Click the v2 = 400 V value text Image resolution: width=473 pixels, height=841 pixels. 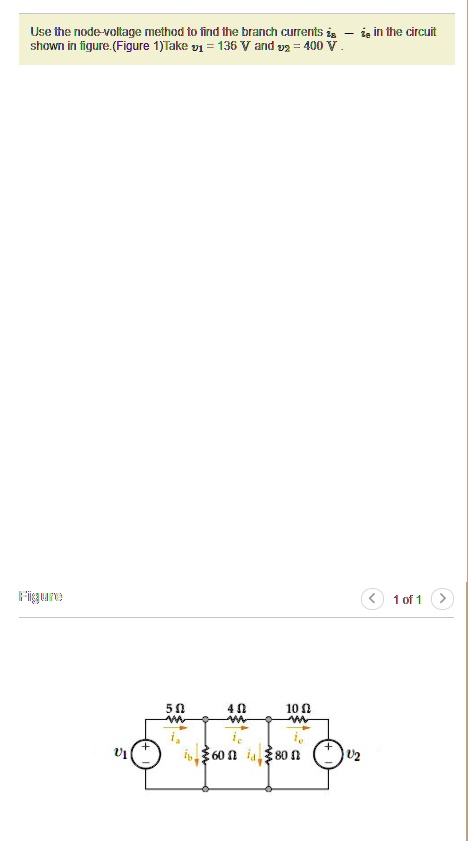[306, 46]
